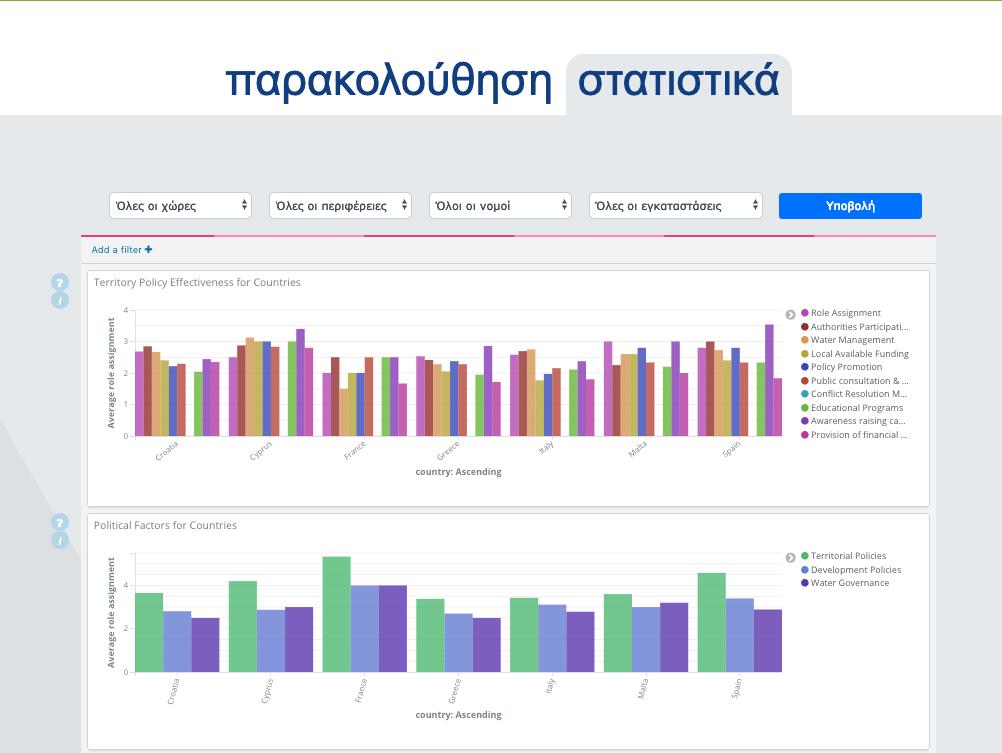Click purple Water Governance bar for Croatia
Image resolution: width=1002 pixels, height=753 pixels.
click(x=205, y=645)
